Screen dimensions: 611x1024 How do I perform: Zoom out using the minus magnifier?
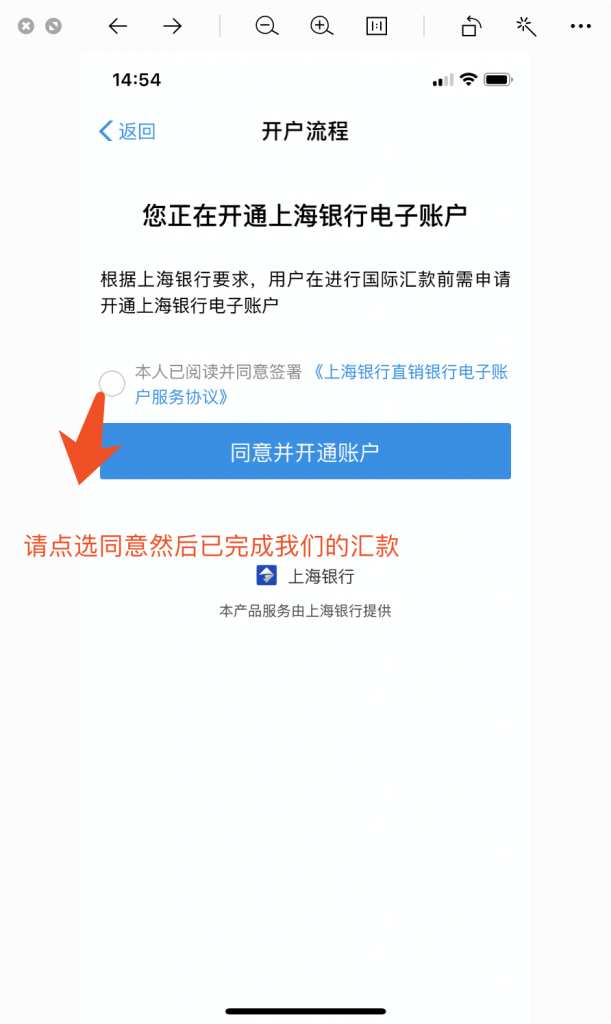click(266, 26)
